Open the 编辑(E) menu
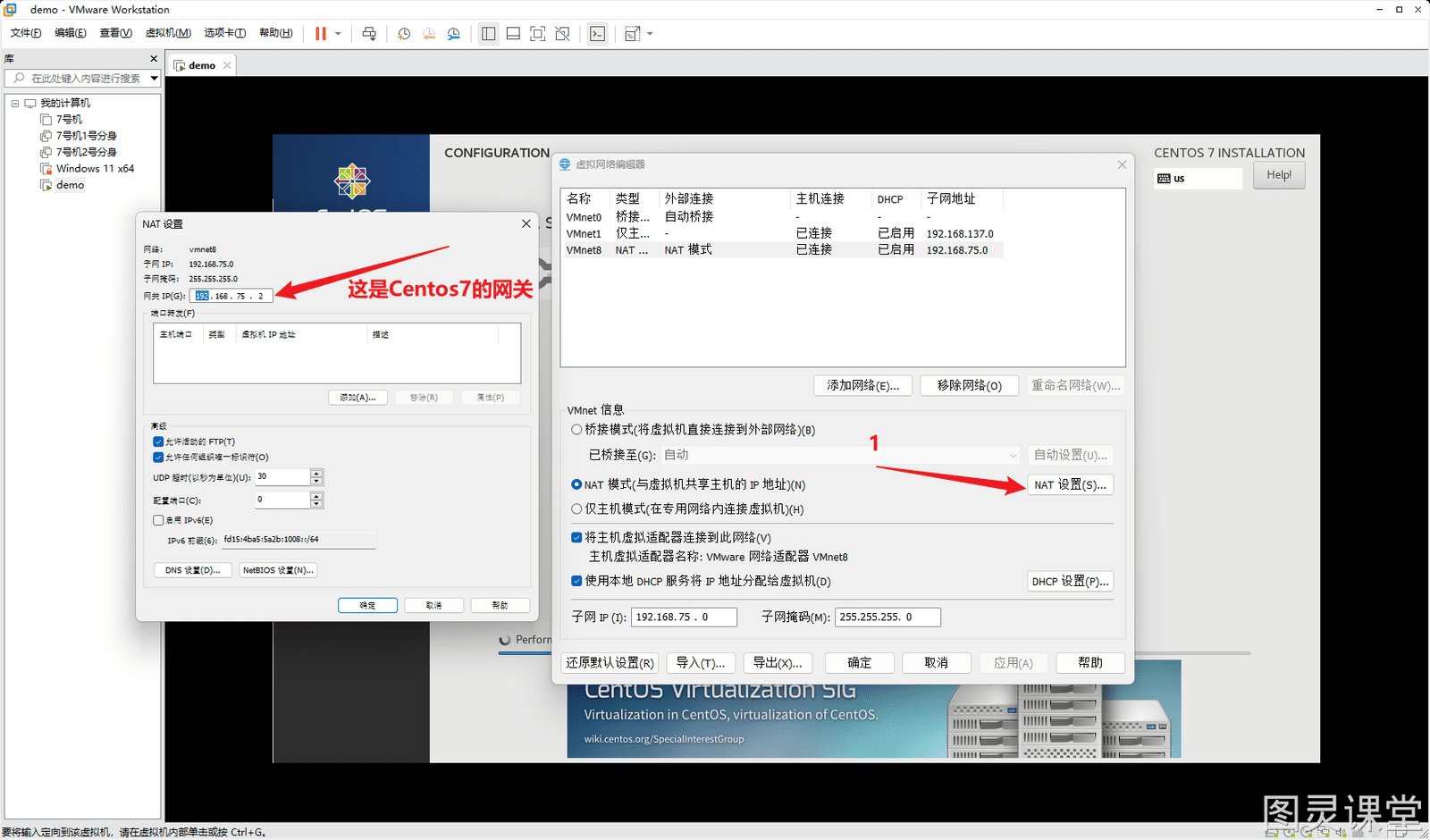 coord(71,33)
